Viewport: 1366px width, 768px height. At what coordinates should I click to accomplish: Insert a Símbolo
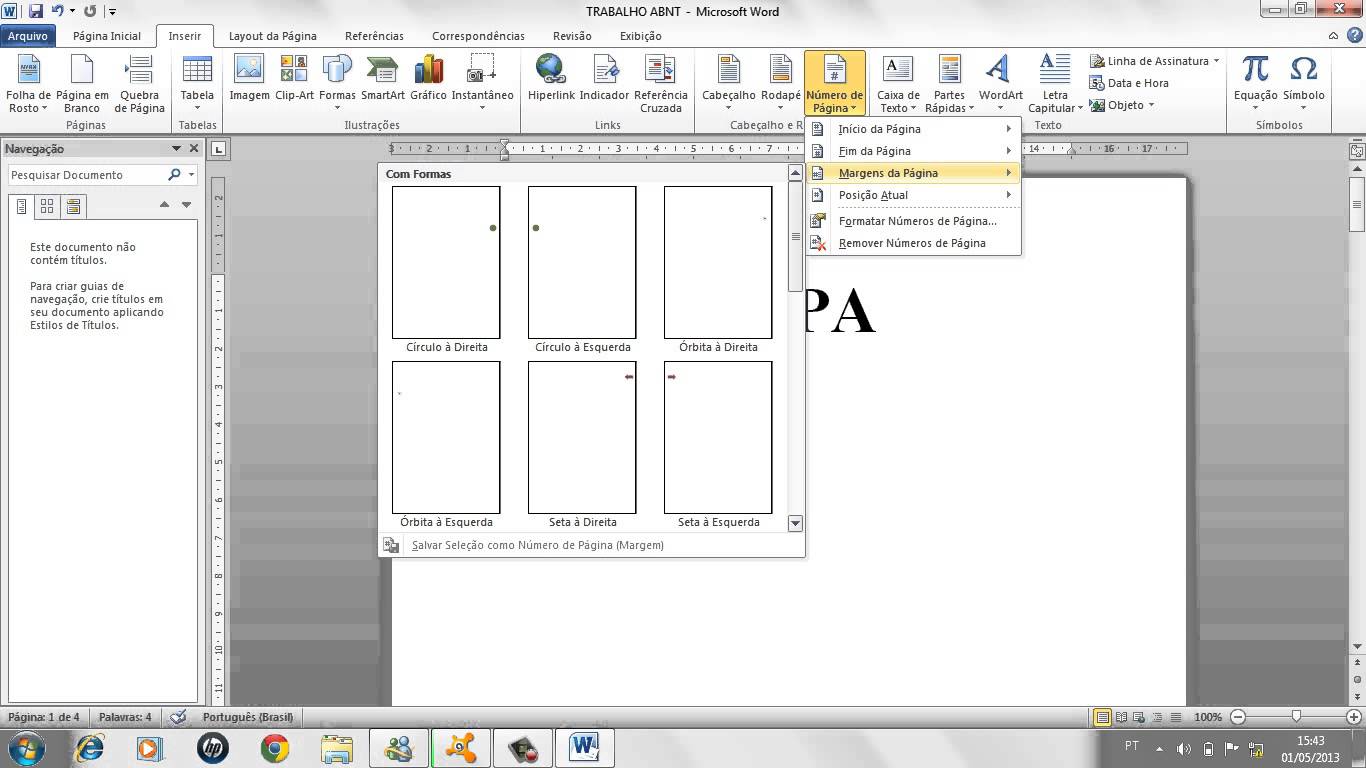pos(1303,78)
